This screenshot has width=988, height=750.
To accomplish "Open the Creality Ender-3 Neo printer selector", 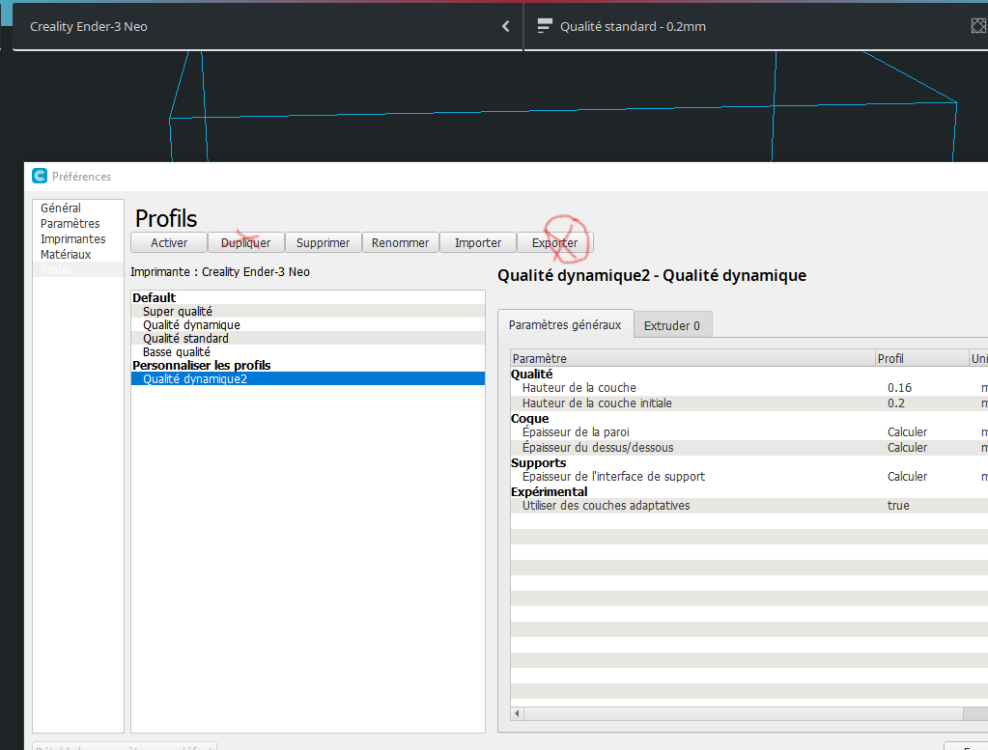I will pyautogui.click(x=268, y=26).
